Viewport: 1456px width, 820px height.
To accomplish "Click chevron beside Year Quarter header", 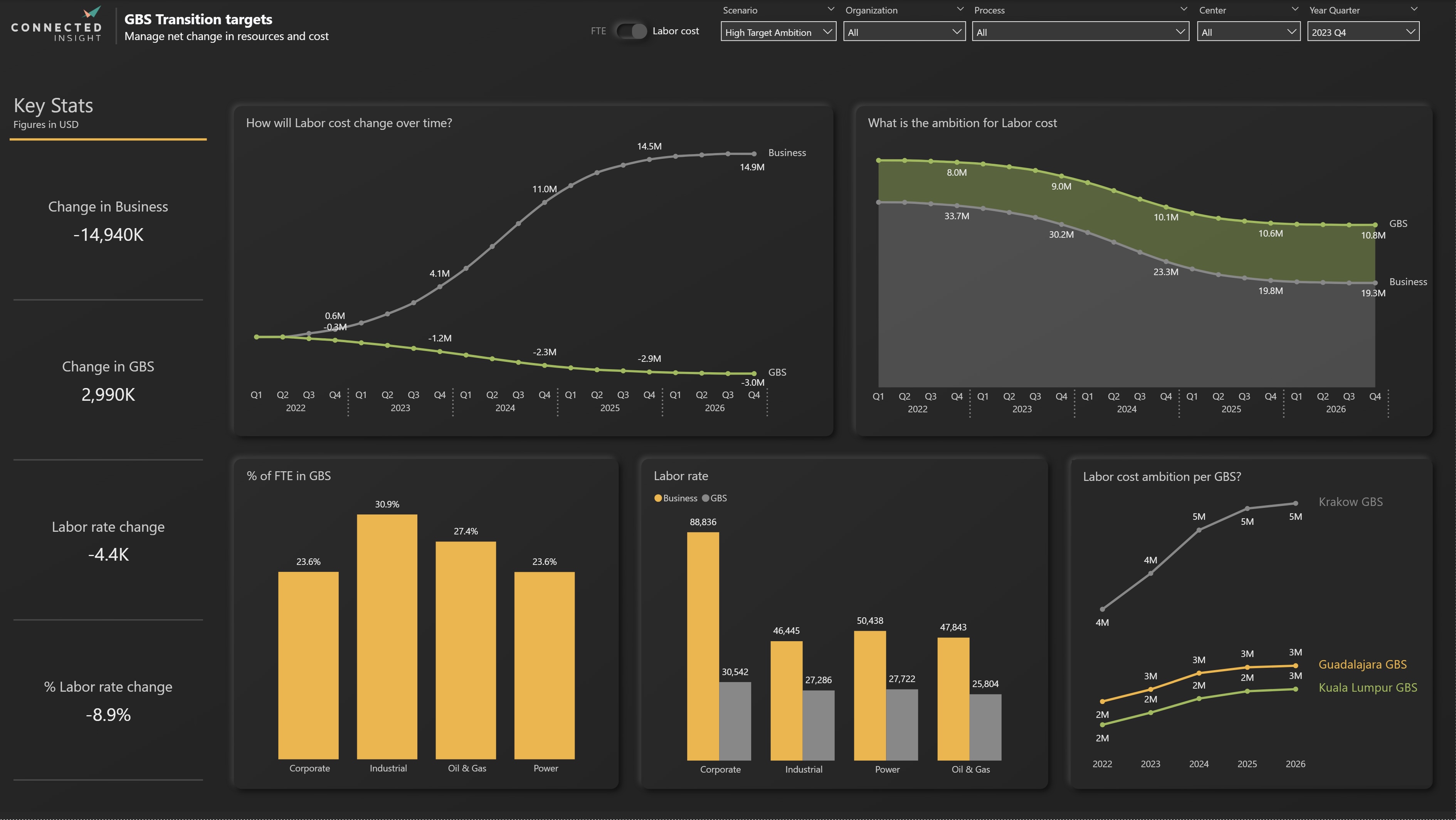I will click(x=1414, y=9).
